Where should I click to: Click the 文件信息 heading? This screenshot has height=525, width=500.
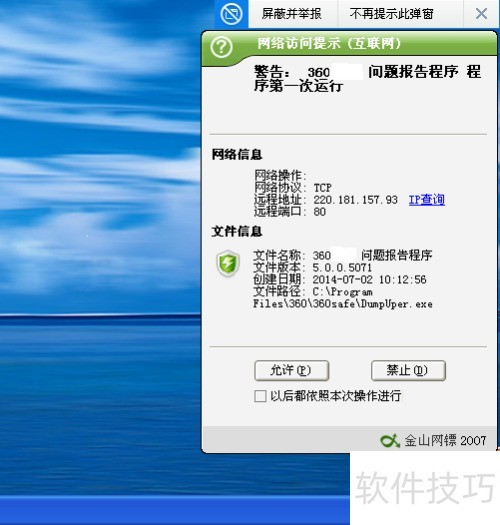(x=237, y=231)
